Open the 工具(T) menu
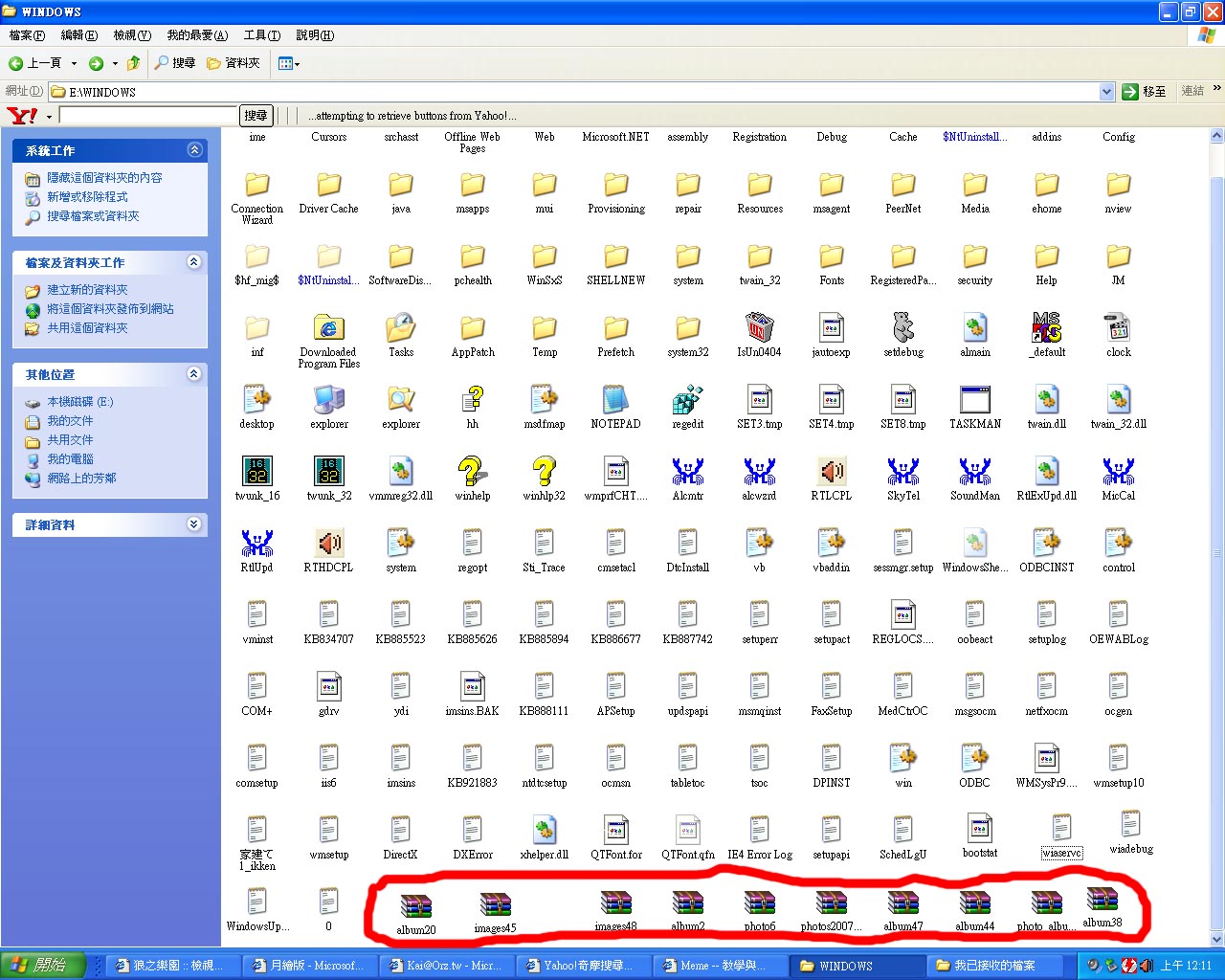This screenshot has width=1225, height=980. 261,35
